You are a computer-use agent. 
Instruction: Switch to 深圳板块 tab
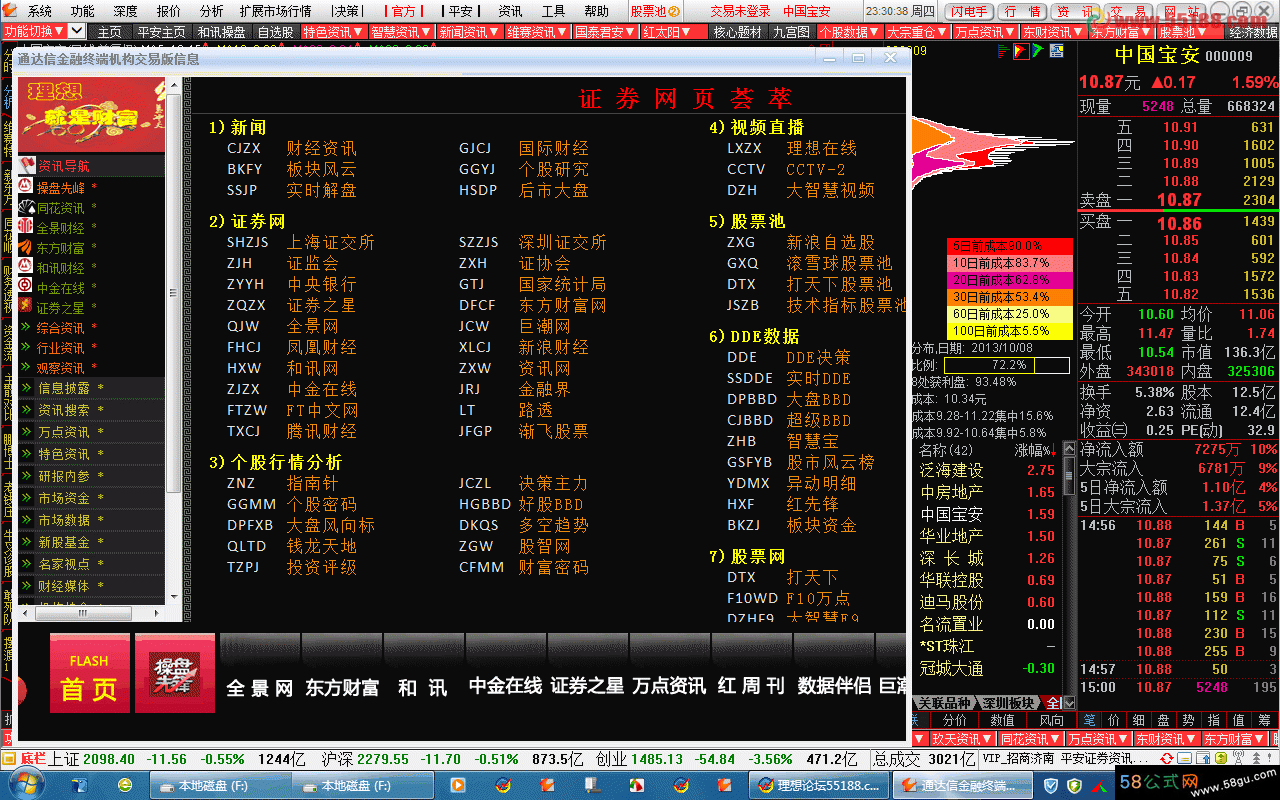(1008, 703)
